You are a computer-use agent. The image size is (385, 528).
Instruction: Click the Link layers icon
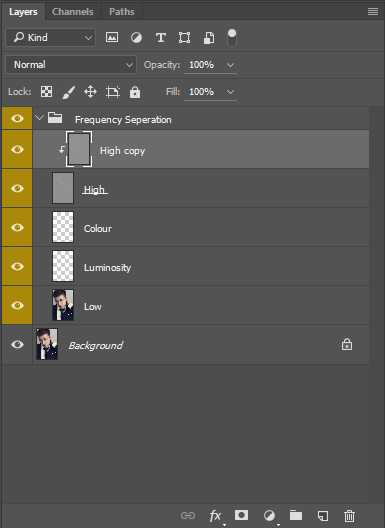tap(188, 516)
